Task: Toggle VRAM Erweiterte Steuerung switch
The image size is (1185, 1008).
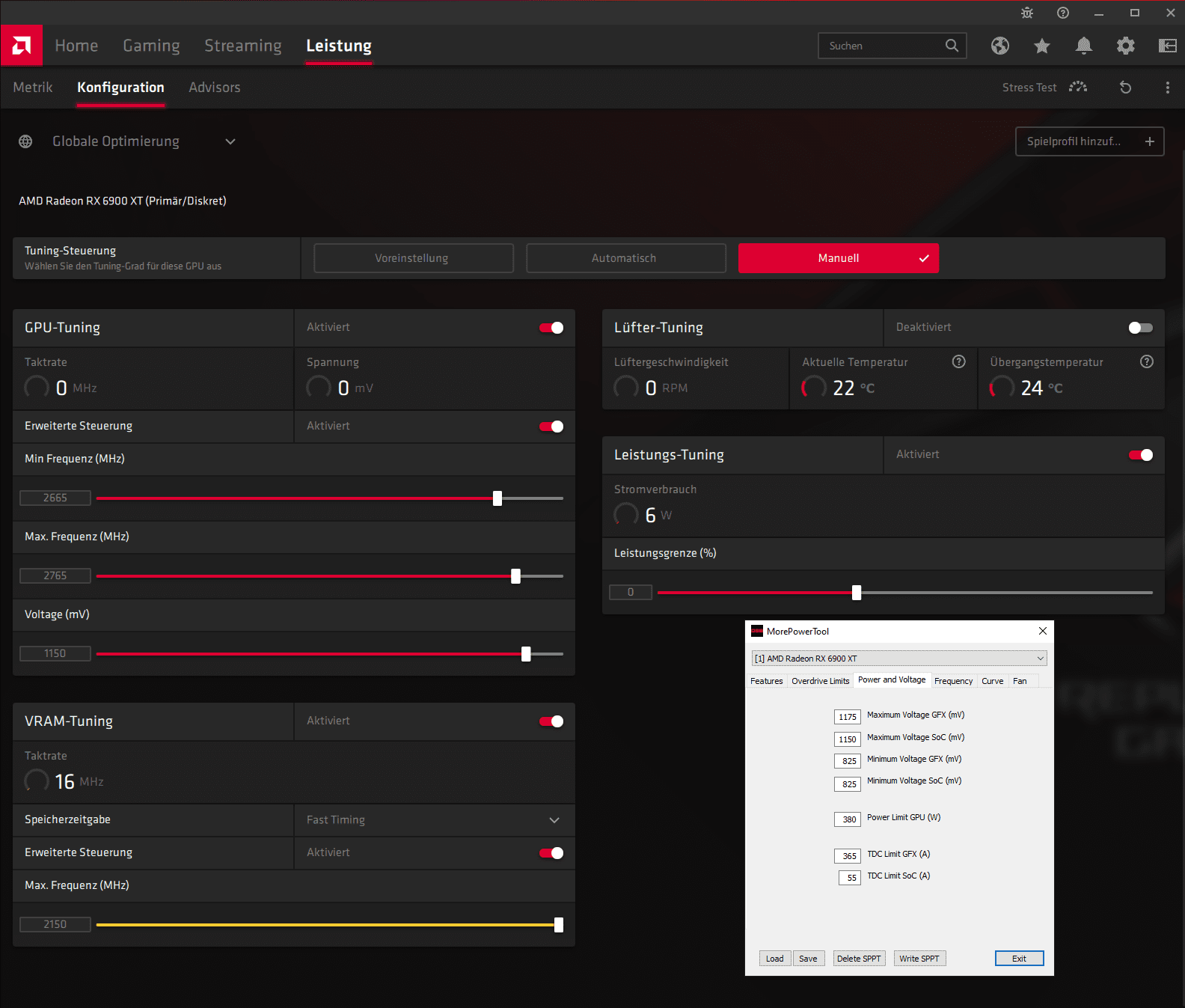Action: (551, 853)
